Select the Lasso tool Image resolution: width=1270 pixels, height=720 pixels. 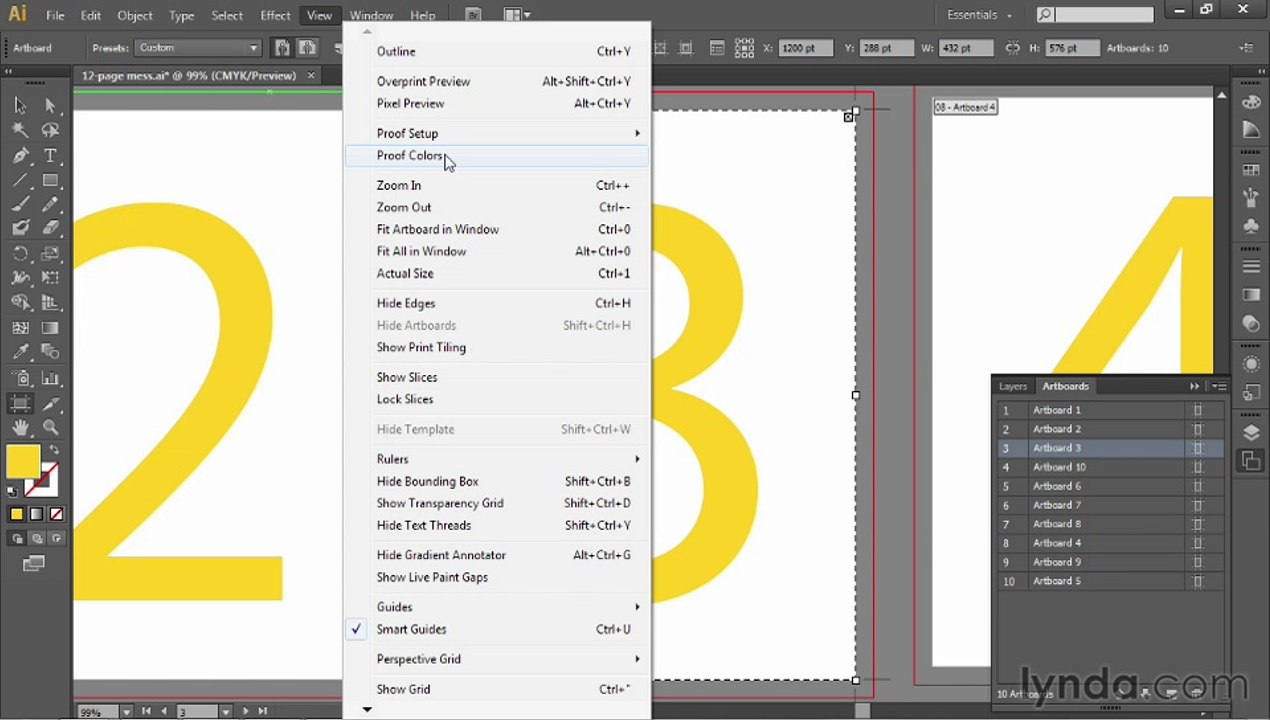coord(50,130)
